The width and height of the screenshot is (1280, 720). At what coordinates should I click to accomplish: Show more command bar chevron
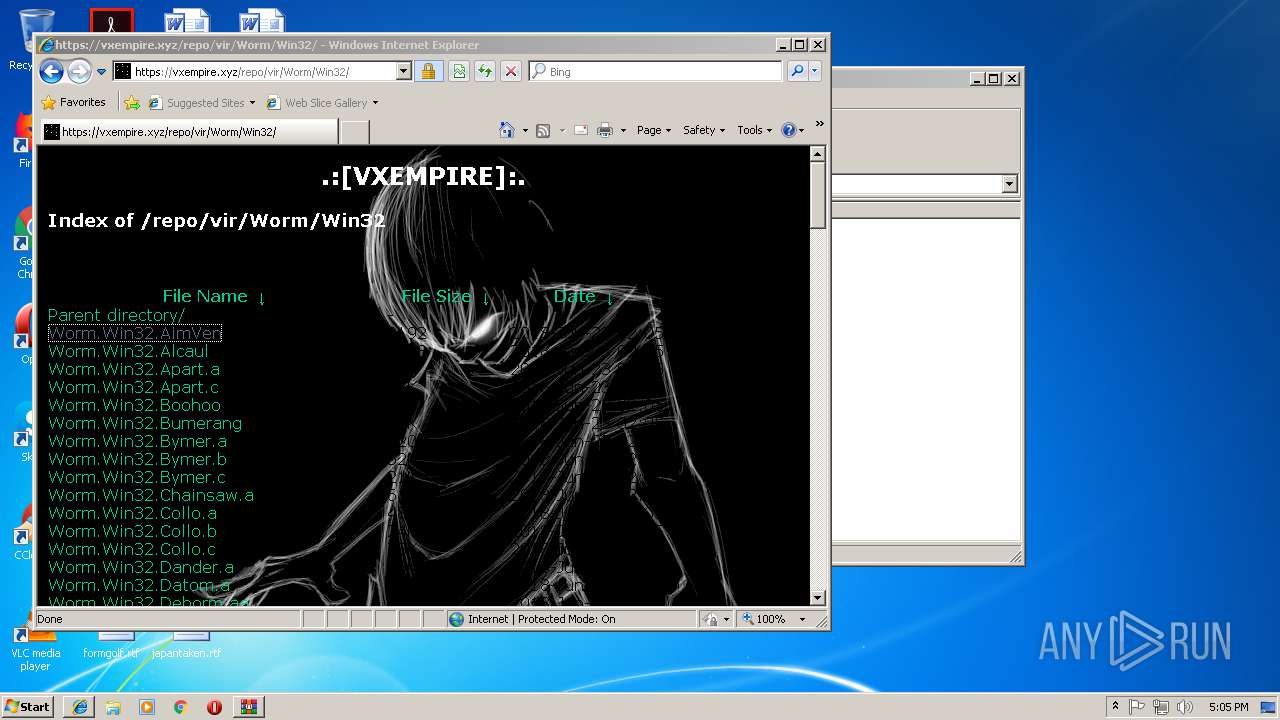(819, 124)
